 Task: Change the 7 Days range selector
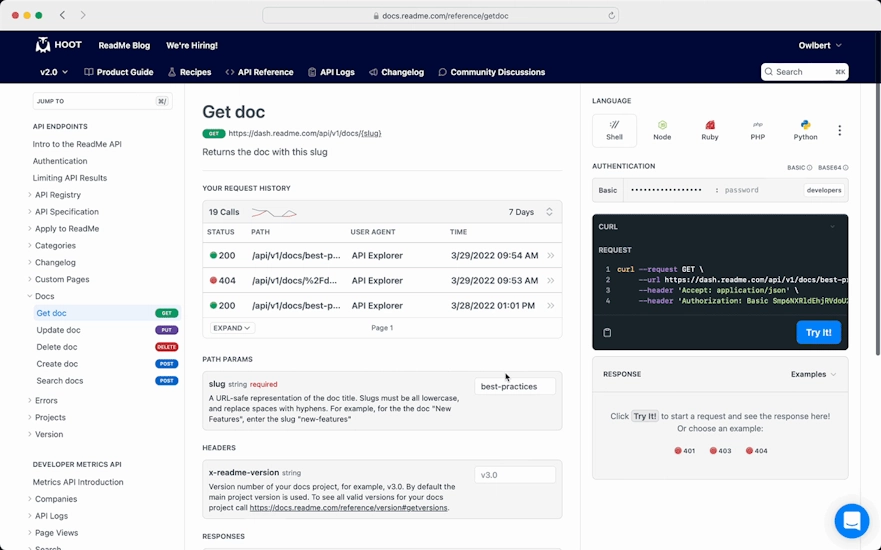click(530, 212)
